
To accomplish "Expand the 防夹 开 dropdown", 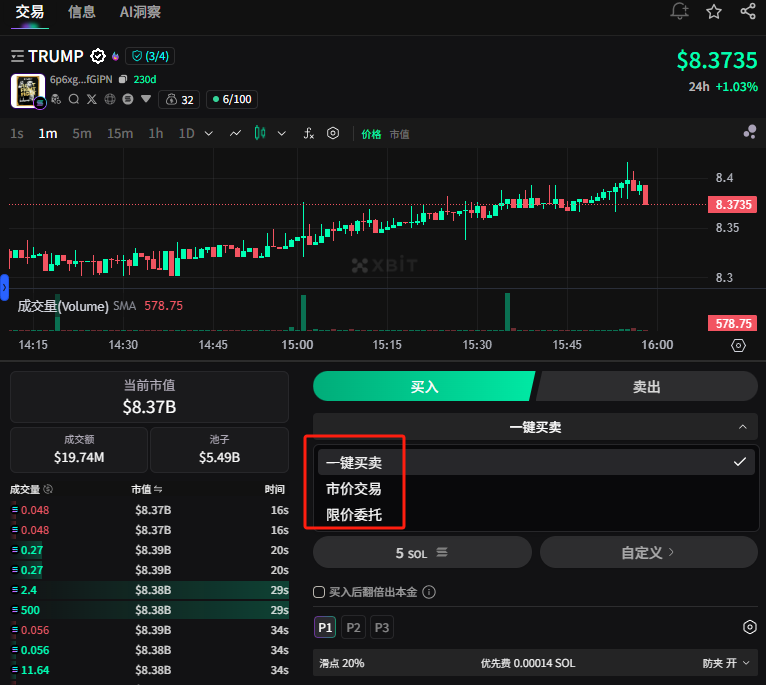I will click(x=725, y=663).
